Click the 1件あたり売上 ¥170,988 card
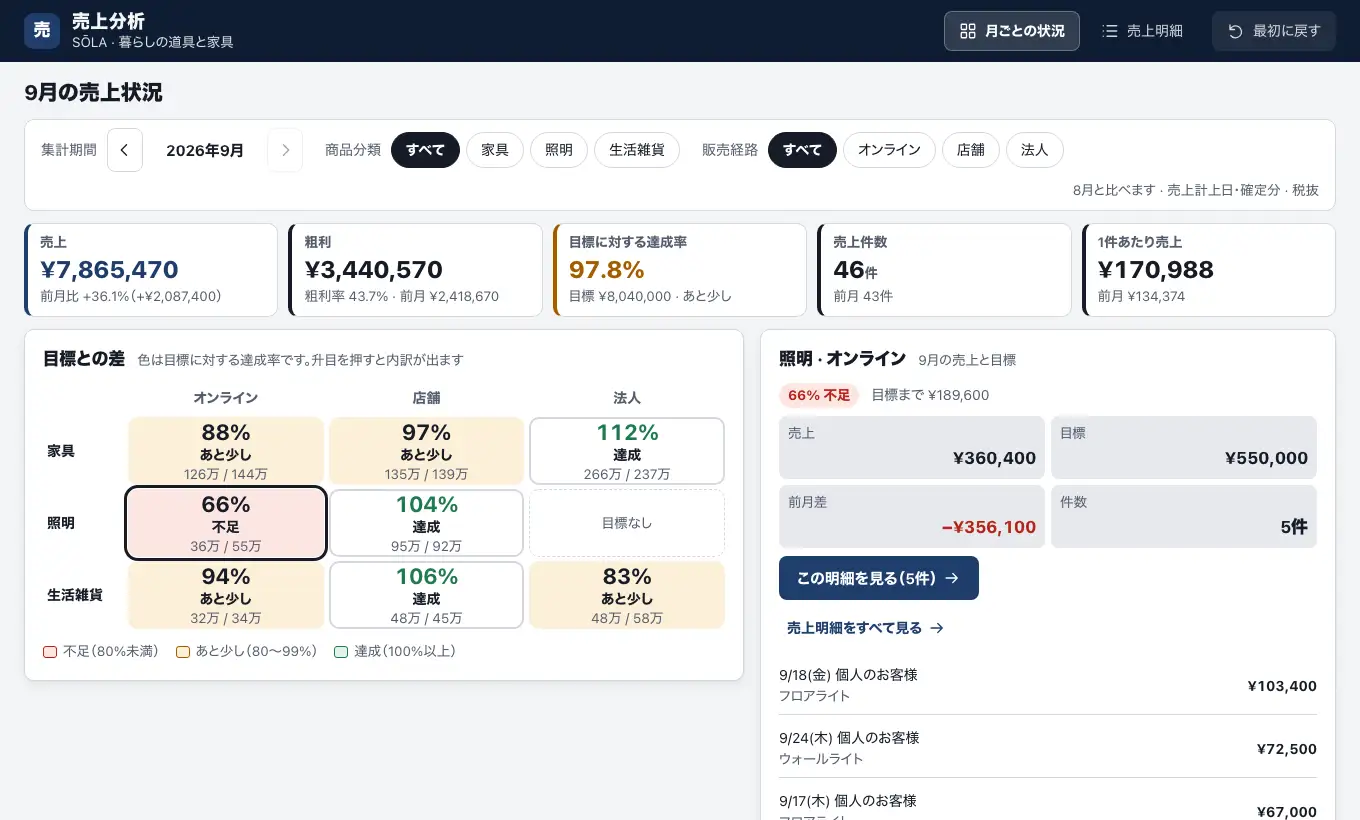This screenshot has width=1360, height=820. pyautogui.click(x=1209, y=270)
